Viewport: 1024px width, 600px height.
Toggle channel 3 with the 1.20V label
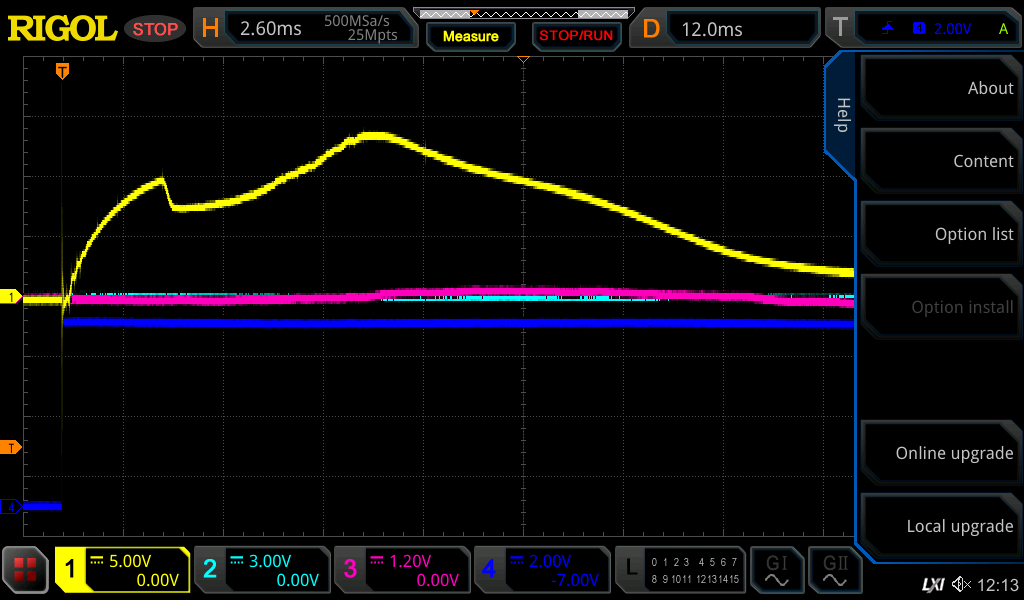pyautogui.click(x=401, y=570)
